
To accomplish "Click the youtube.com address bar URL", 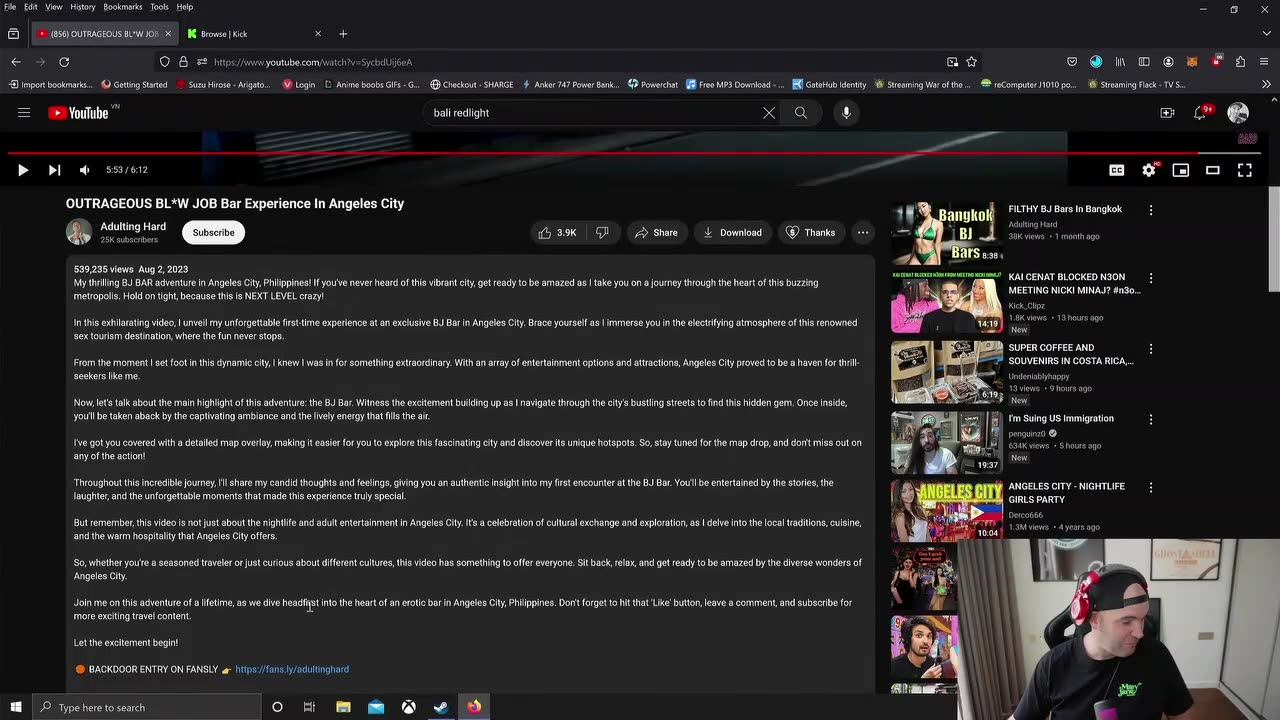I will pyautogui.click(x=313, y=62).
